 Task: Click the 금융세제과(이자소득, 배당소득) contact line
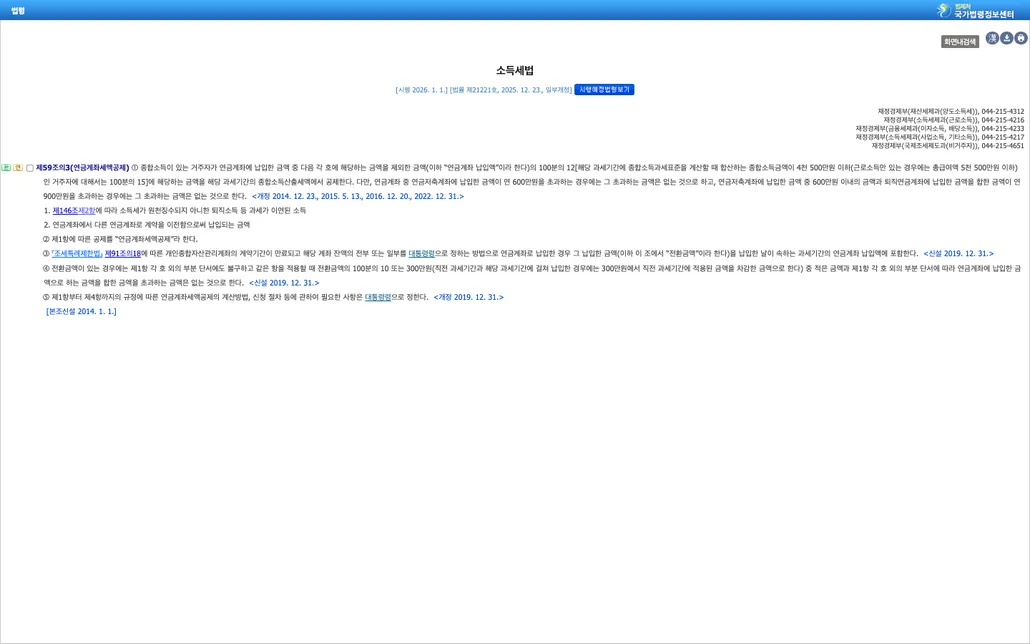click(x=939, y=129)
